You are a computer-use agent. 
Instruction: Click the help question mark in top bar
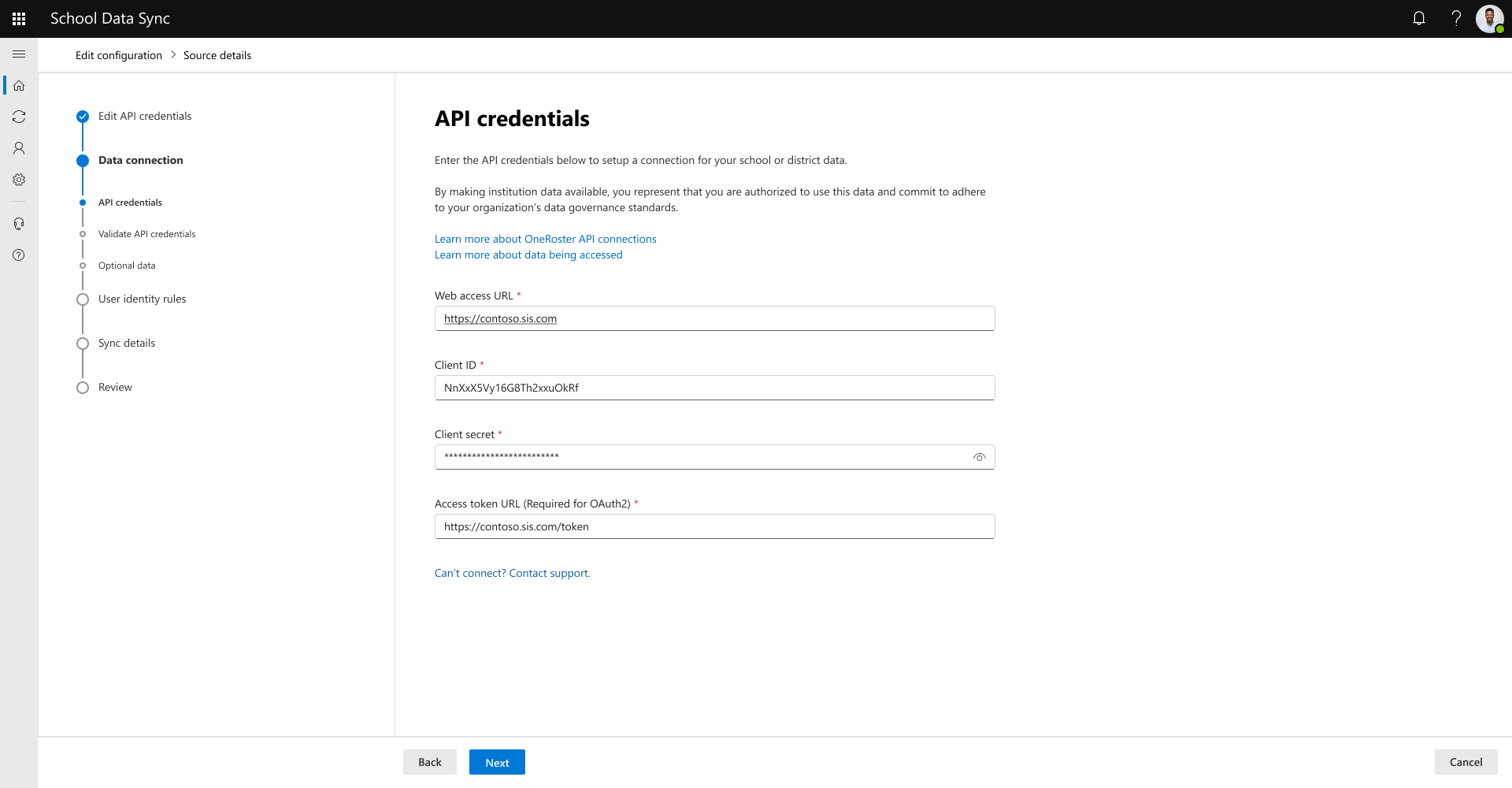pyautogui.click(x=1456, y=18)
